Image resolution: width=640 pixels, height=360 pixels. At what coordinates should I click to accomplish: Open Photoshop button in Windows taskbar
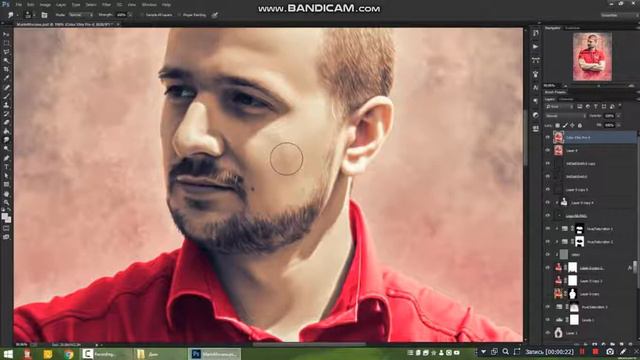(x=214, y=354)
